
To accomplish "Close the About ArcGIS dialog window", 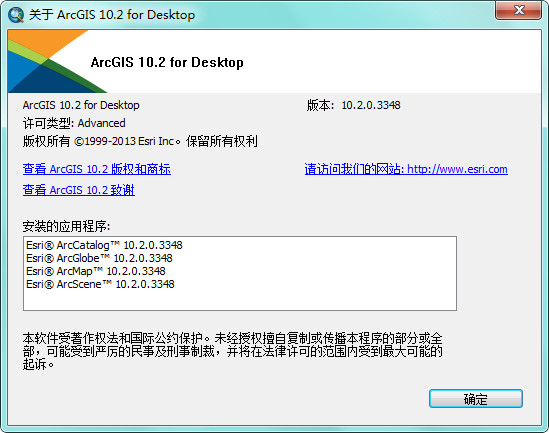I will [518, 11].
